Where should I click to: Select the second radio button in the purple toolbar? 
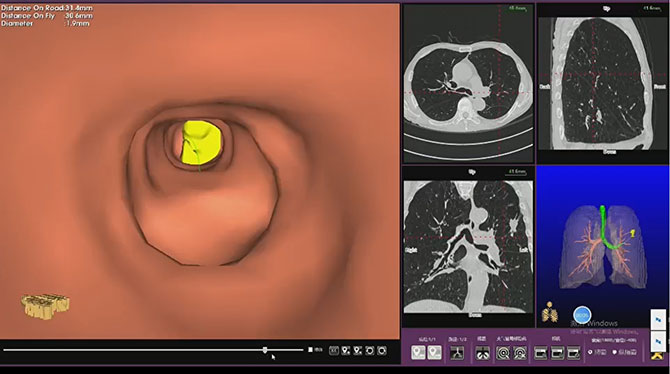pyautogui.click(x=614, y=352)
